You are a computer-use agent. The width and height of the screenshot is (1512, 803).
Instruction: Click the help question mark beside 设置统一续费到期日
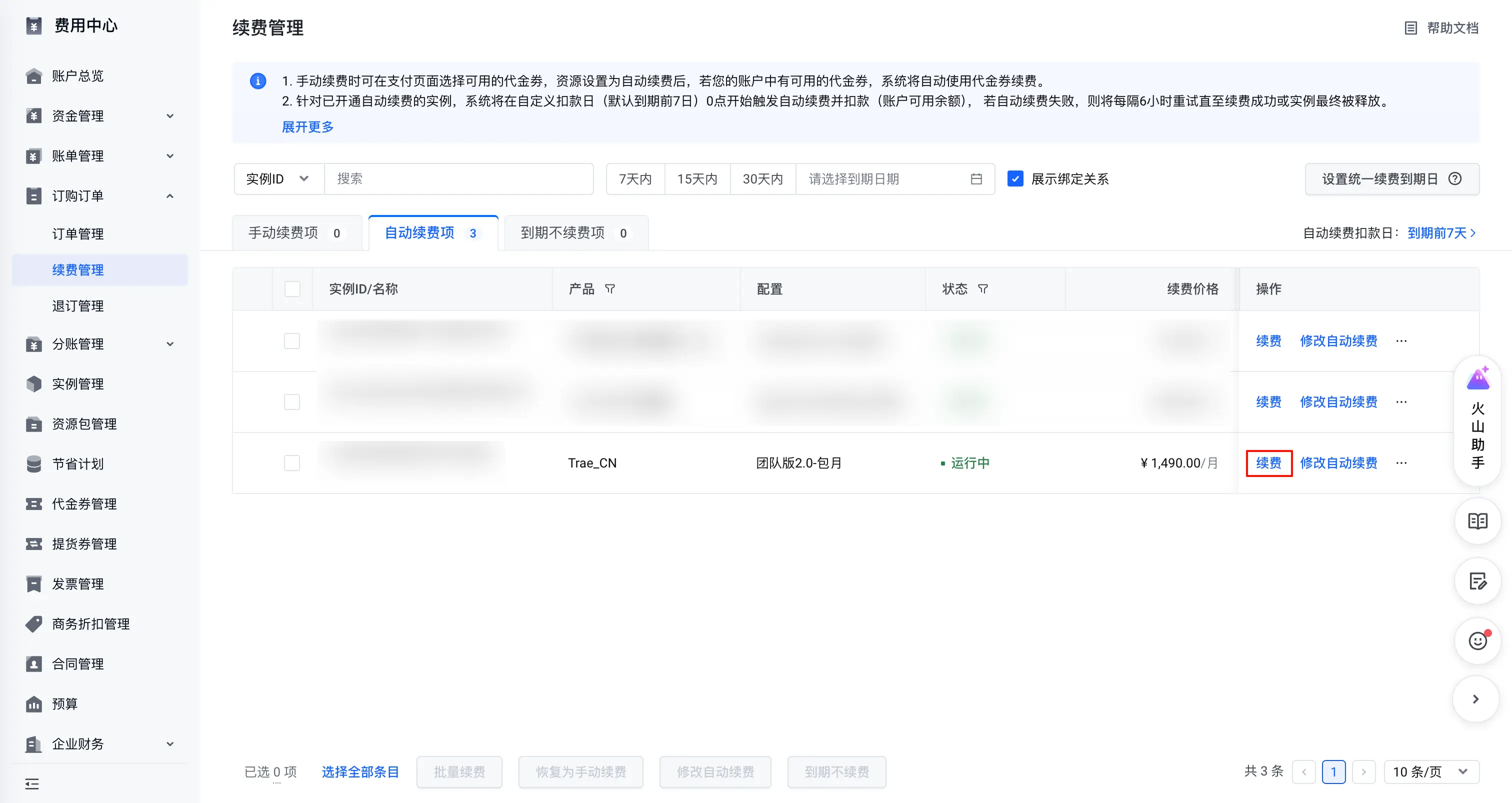click(1455, 178)
